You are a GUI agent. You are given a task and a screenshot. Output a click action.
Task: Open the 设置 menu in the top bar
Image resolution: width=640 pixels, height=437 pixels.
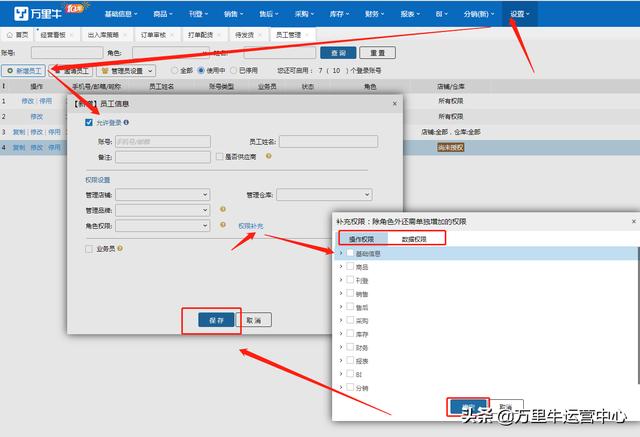point(519,14)
